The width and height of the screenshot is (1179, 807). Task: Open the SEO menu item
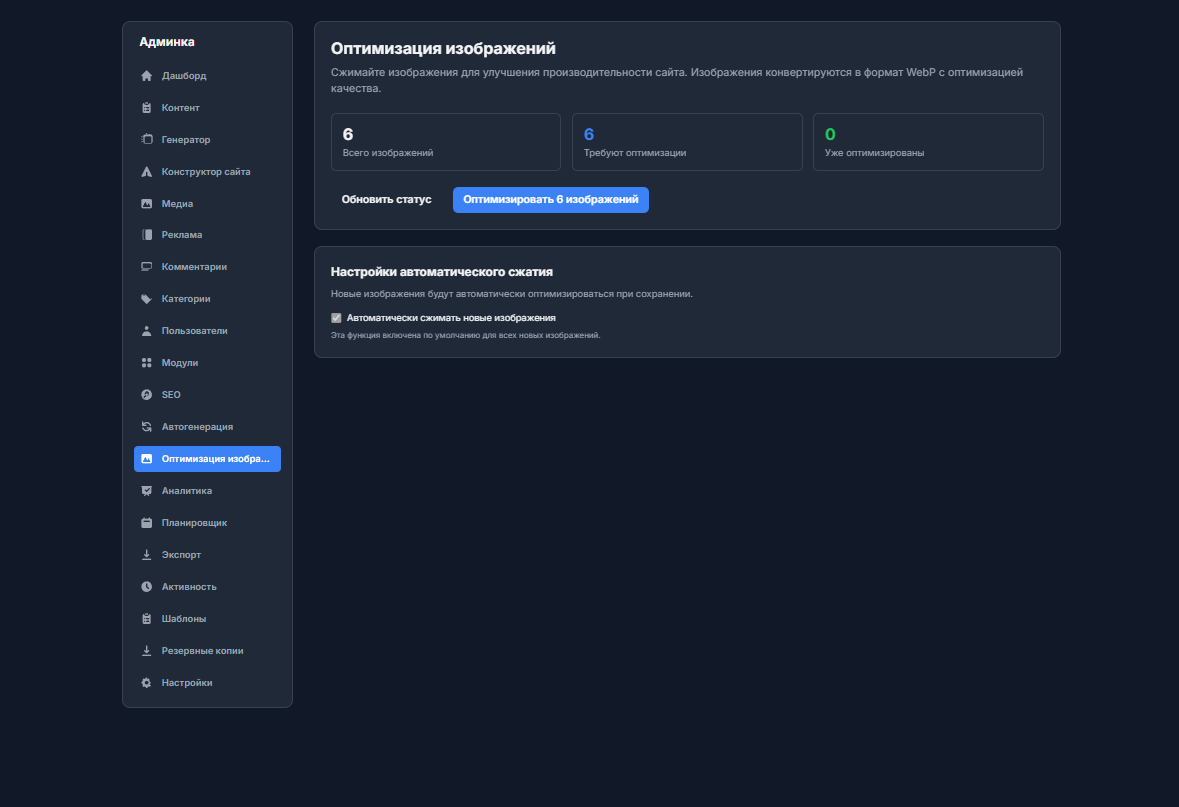pyautogui.click(x=171, y=395)
